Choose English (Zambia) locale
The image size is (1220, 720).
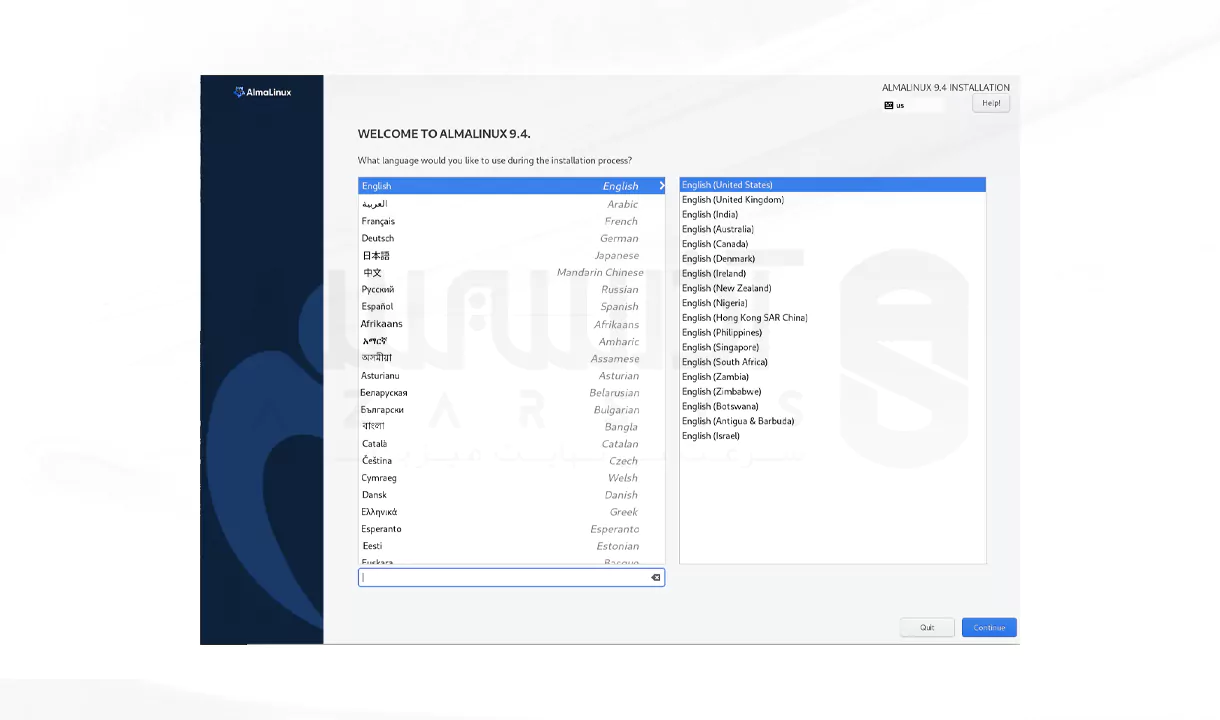(x=832, y=377)
